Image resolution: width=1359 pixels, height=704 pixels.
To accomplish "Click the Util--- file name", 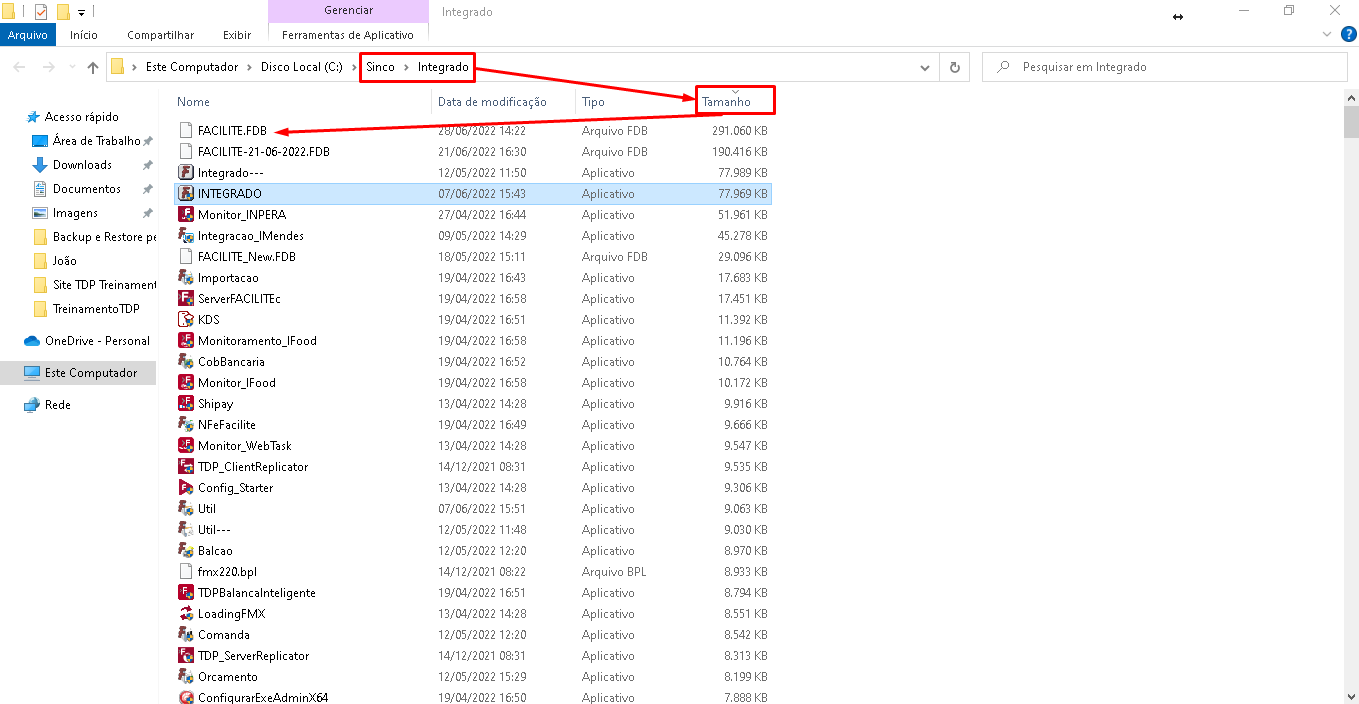I will click(215, 530).
